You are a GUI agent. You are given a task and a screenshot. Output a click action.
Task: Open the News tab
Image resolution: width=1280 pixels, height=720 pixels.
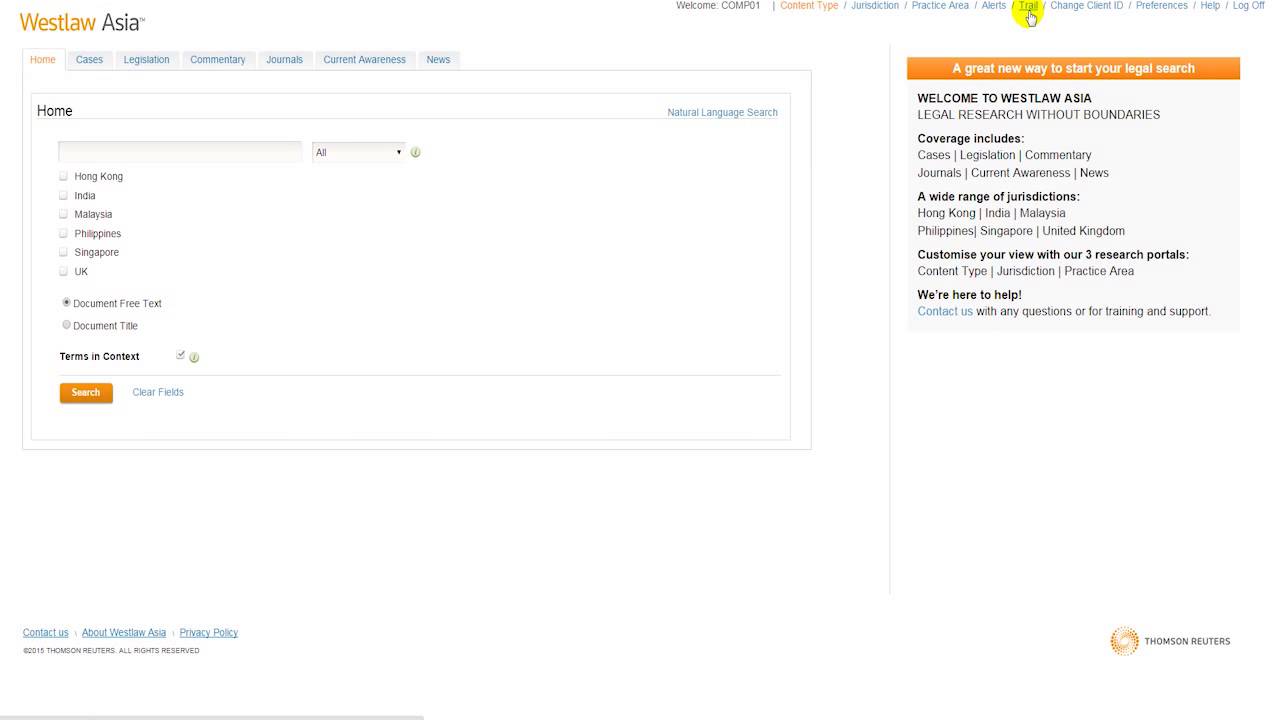pos(438,60)
